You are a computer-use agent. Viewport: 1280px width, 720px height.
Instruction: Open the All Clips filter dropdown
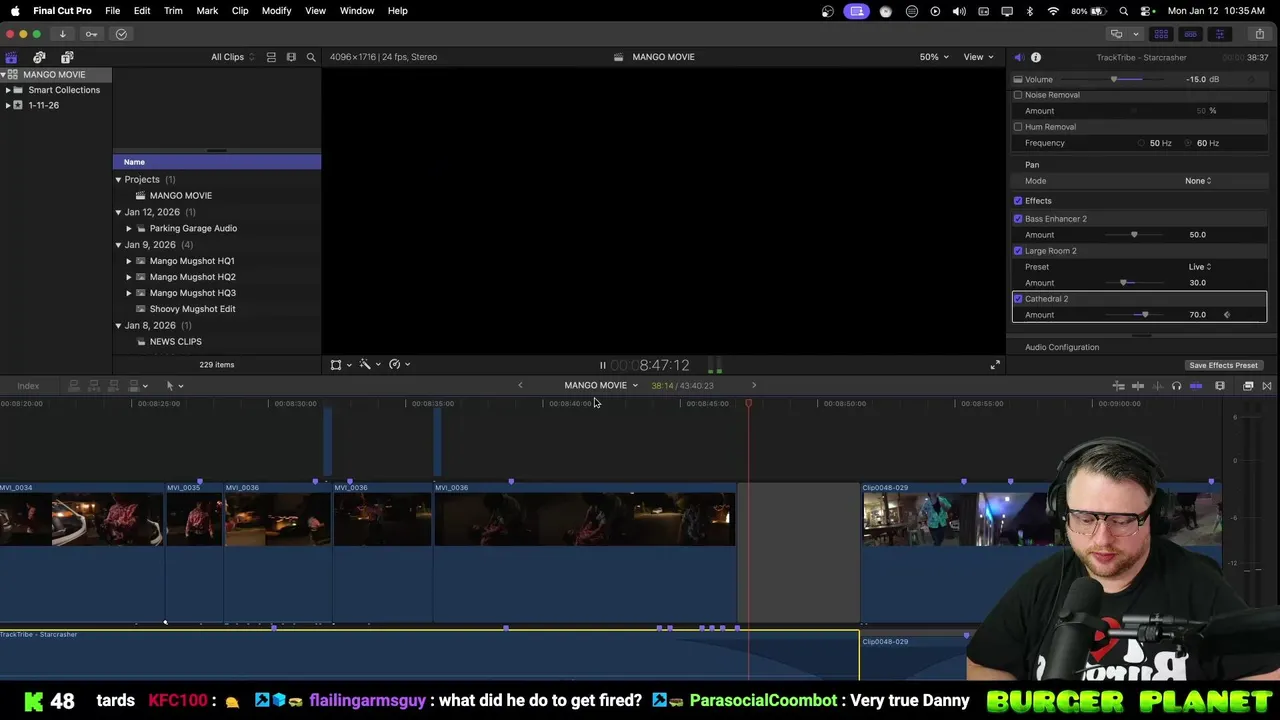click(x=232, y=57)
